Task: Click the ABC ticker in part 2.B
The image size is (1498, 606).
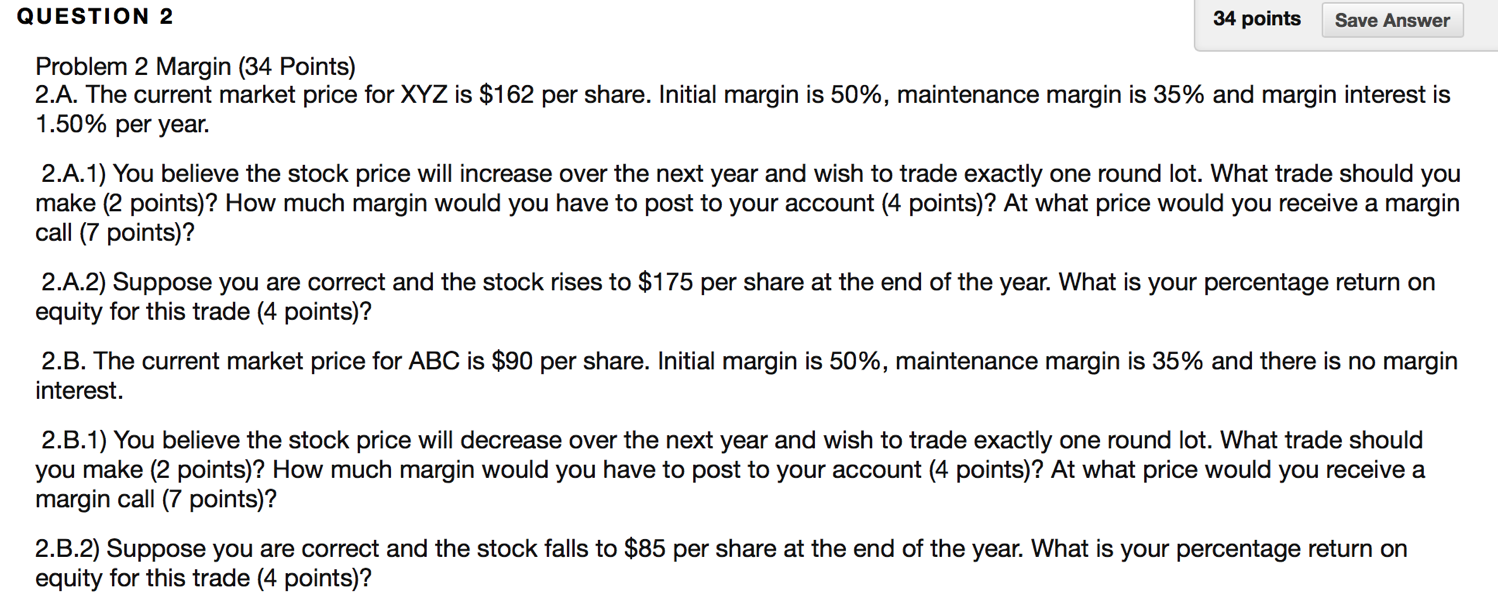Action: click(x=434, y=361)
